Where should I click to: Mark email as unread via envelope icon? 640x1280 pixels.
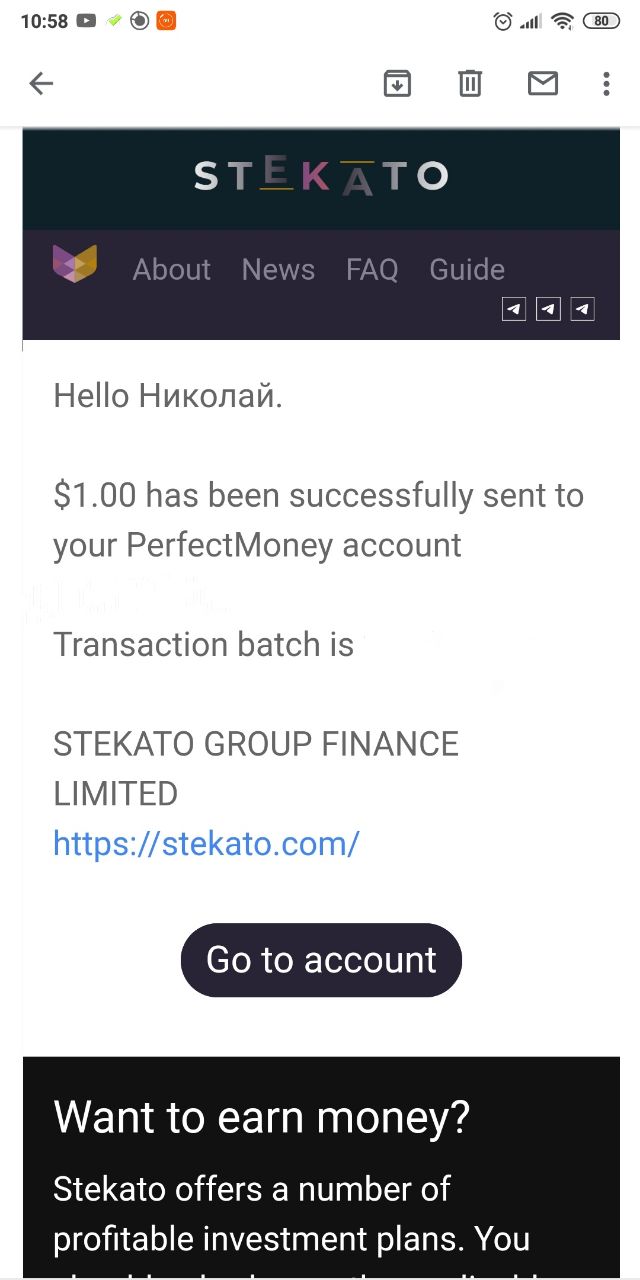click(543, 84)
